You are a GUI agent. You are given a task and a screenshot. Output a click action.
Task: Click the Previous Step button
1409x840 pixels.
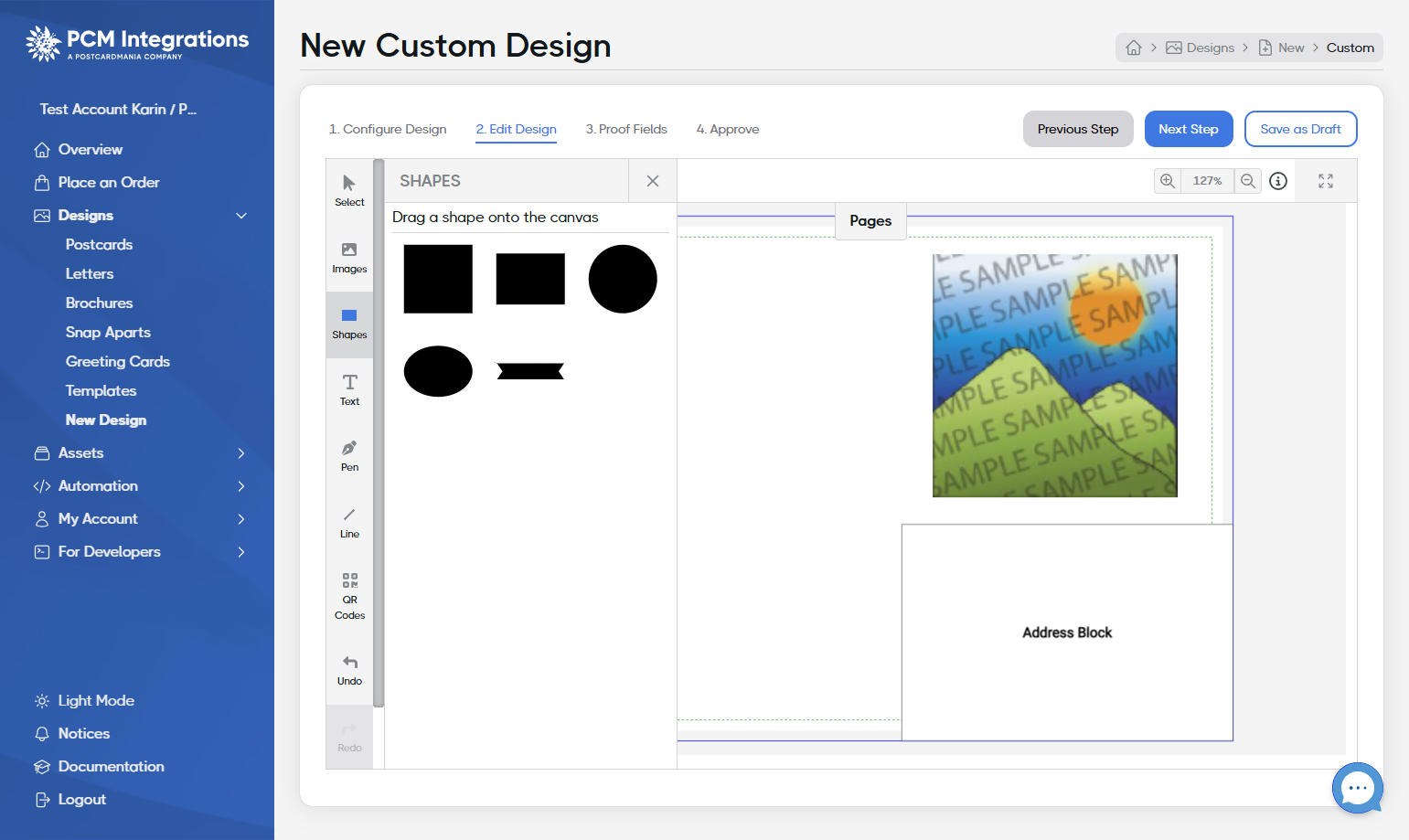[1078, 129]
